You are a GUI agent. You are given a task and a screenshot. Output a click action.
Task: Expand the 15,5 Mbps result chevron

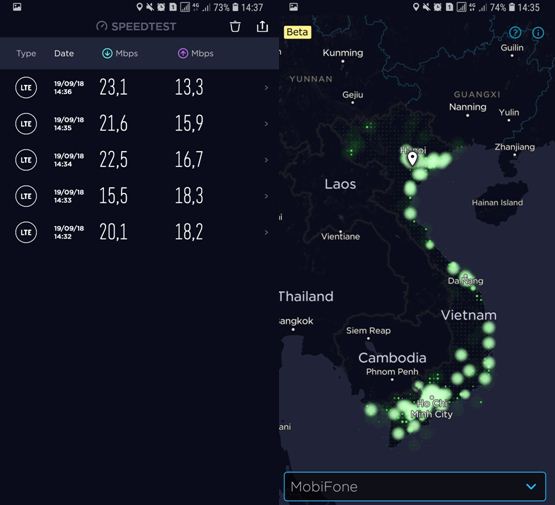click(267, 196)
